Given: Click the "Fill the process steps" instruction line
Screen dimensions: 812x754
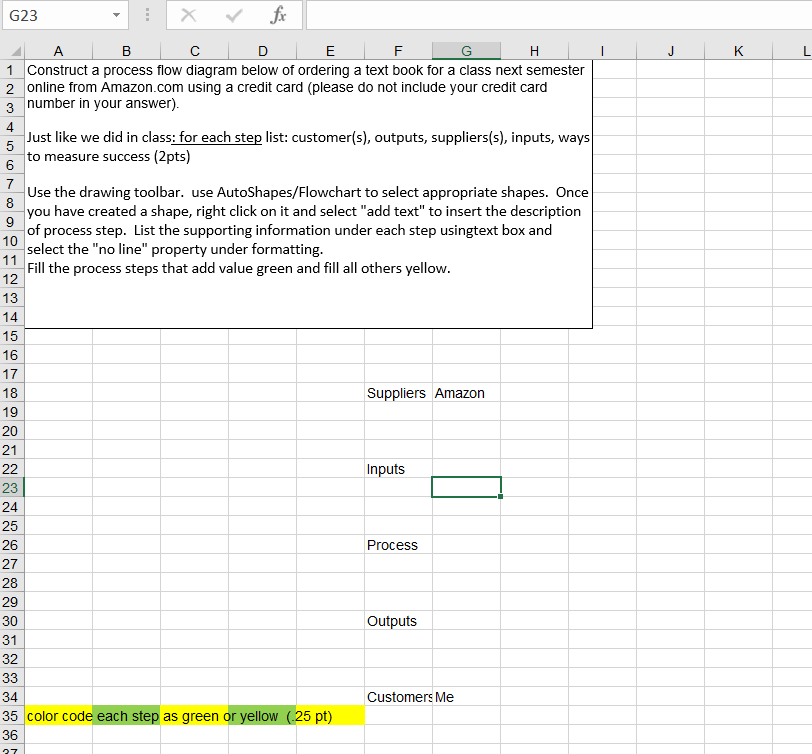Looking at the screenshot, I should [x=239, y=268].
